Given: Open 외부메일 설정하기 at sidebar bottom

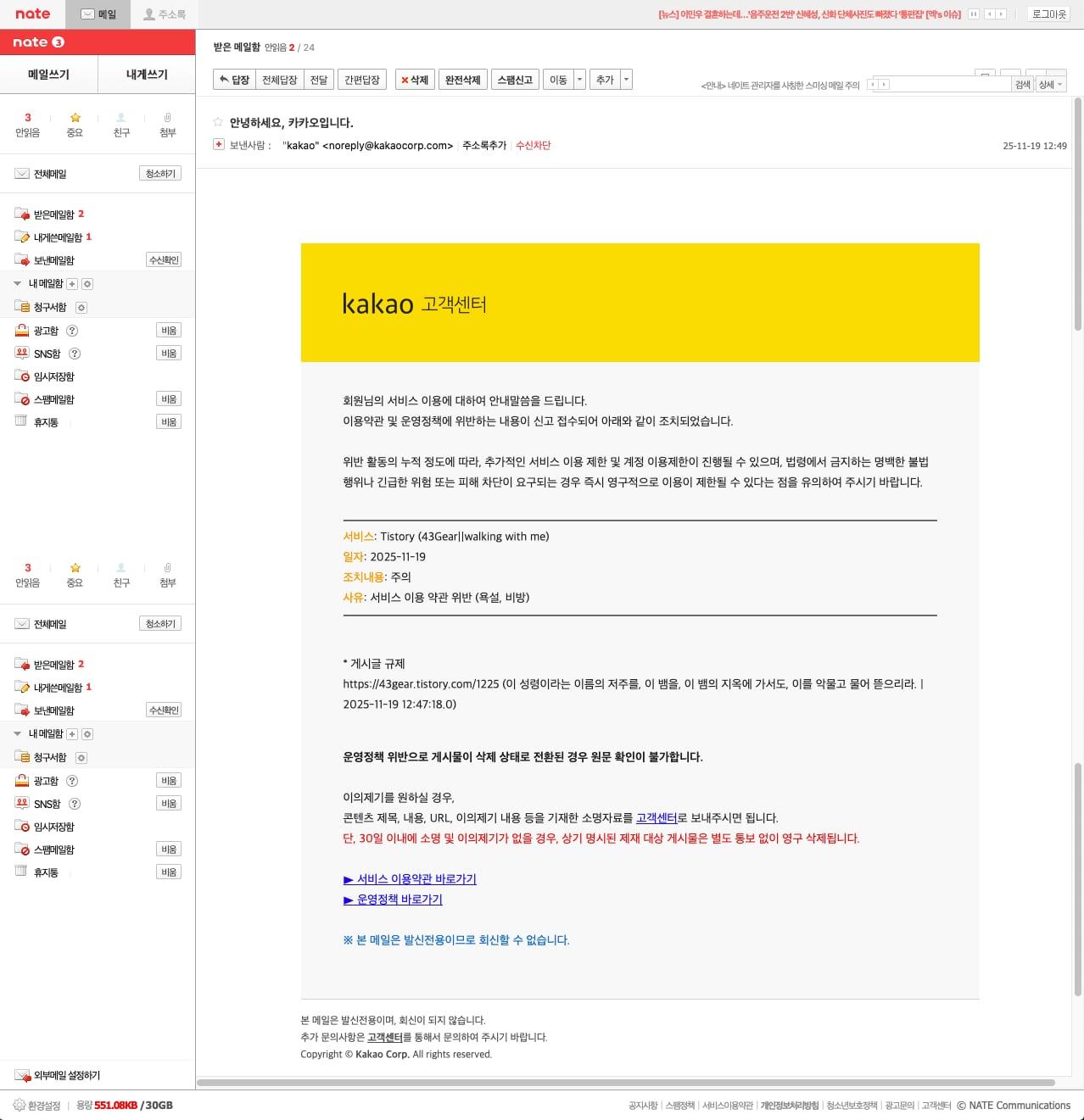Looking at the screenshot, I should pyautogui.click(x=66, y=1075).
